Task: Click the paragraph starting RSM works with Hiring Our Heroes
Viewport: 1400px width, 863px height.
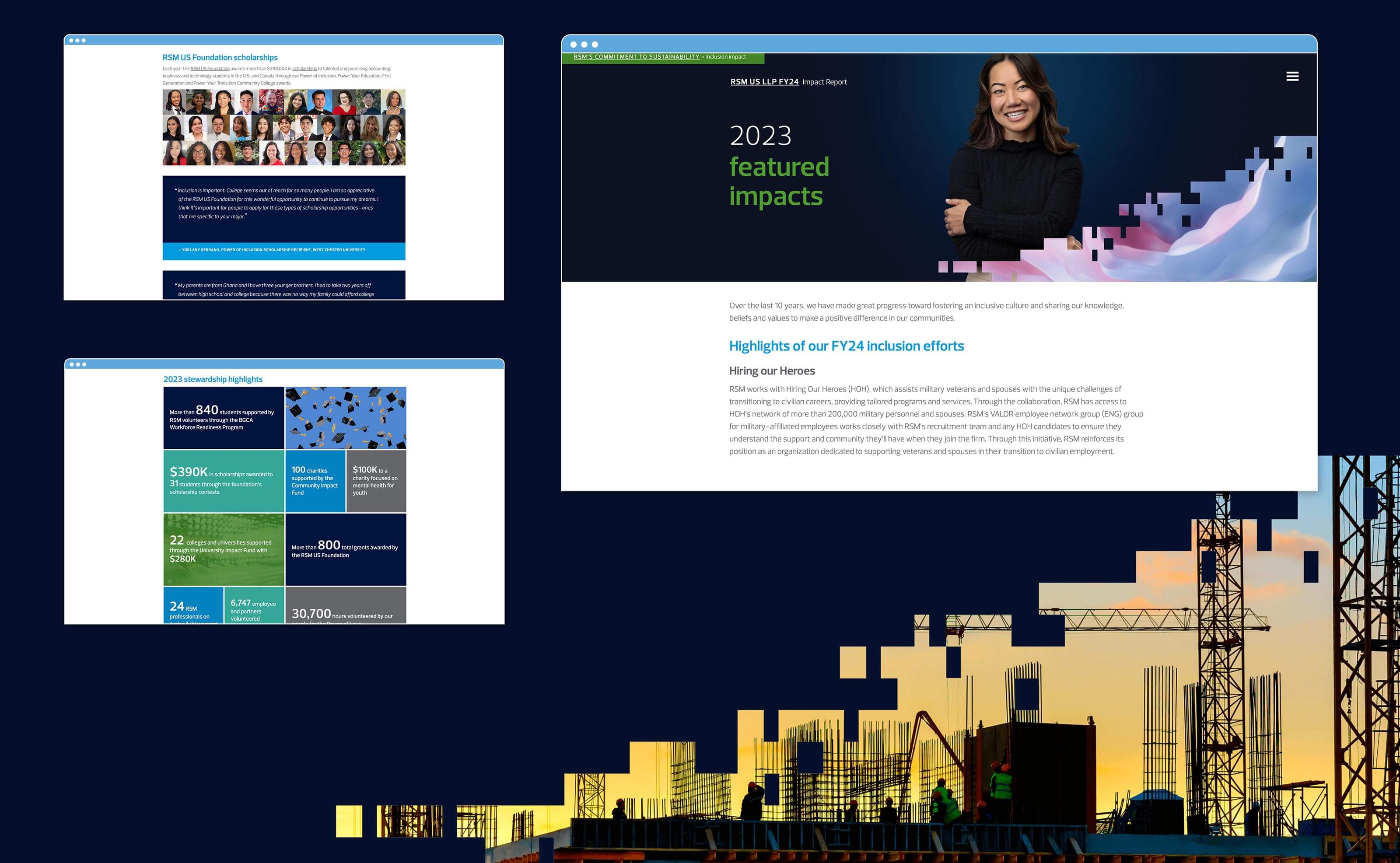Action: point(936,420)
